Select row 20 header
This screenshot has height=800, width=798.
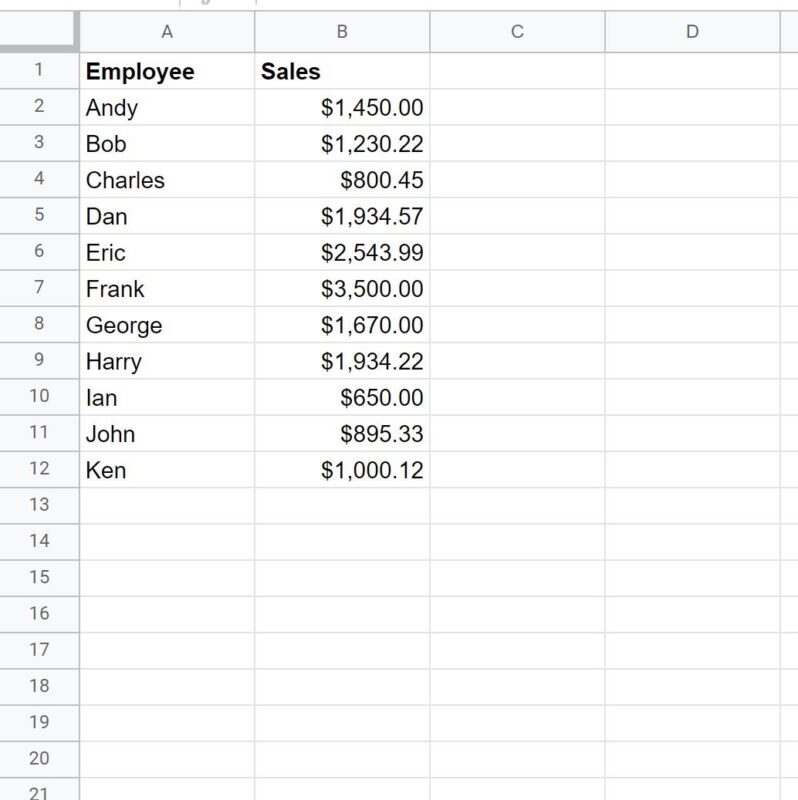[x=39, y=759]
